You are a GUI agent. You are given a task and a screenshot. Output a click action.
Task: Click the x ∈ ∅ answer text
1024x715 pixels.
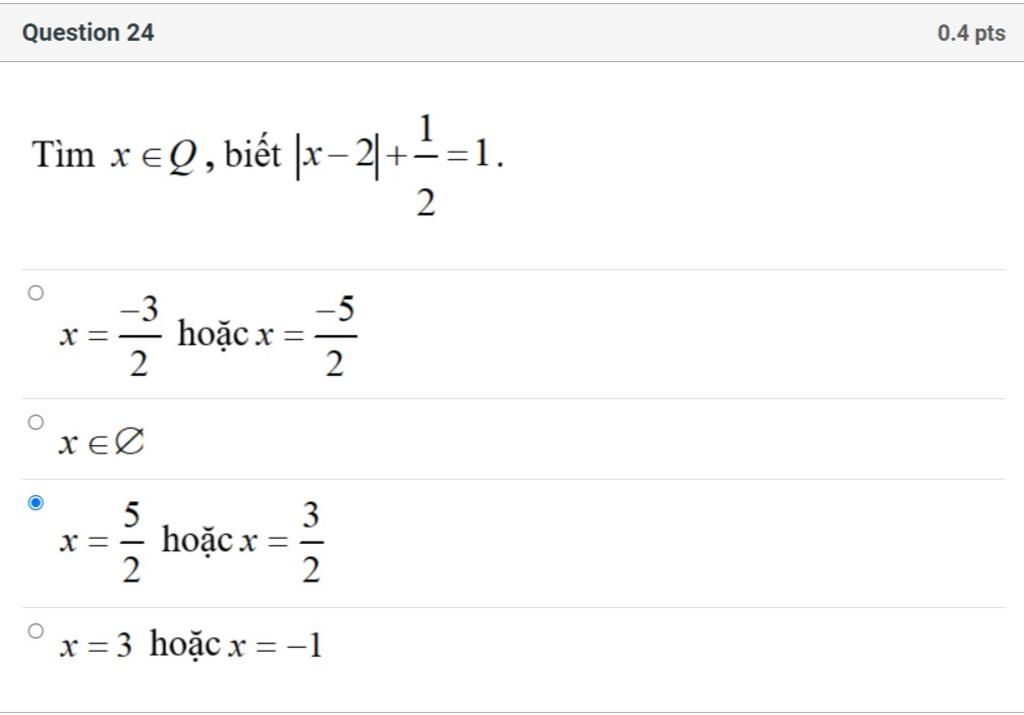coord(101,442)
